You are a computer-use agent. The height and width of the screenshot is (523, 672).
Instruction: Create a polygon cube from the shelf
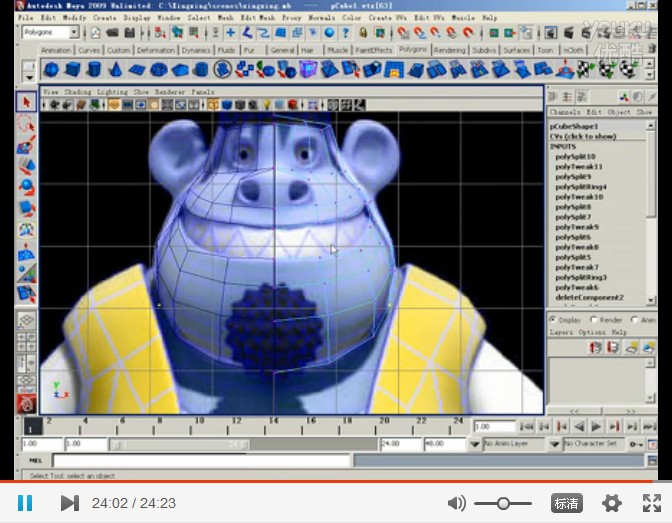[73, 69]
